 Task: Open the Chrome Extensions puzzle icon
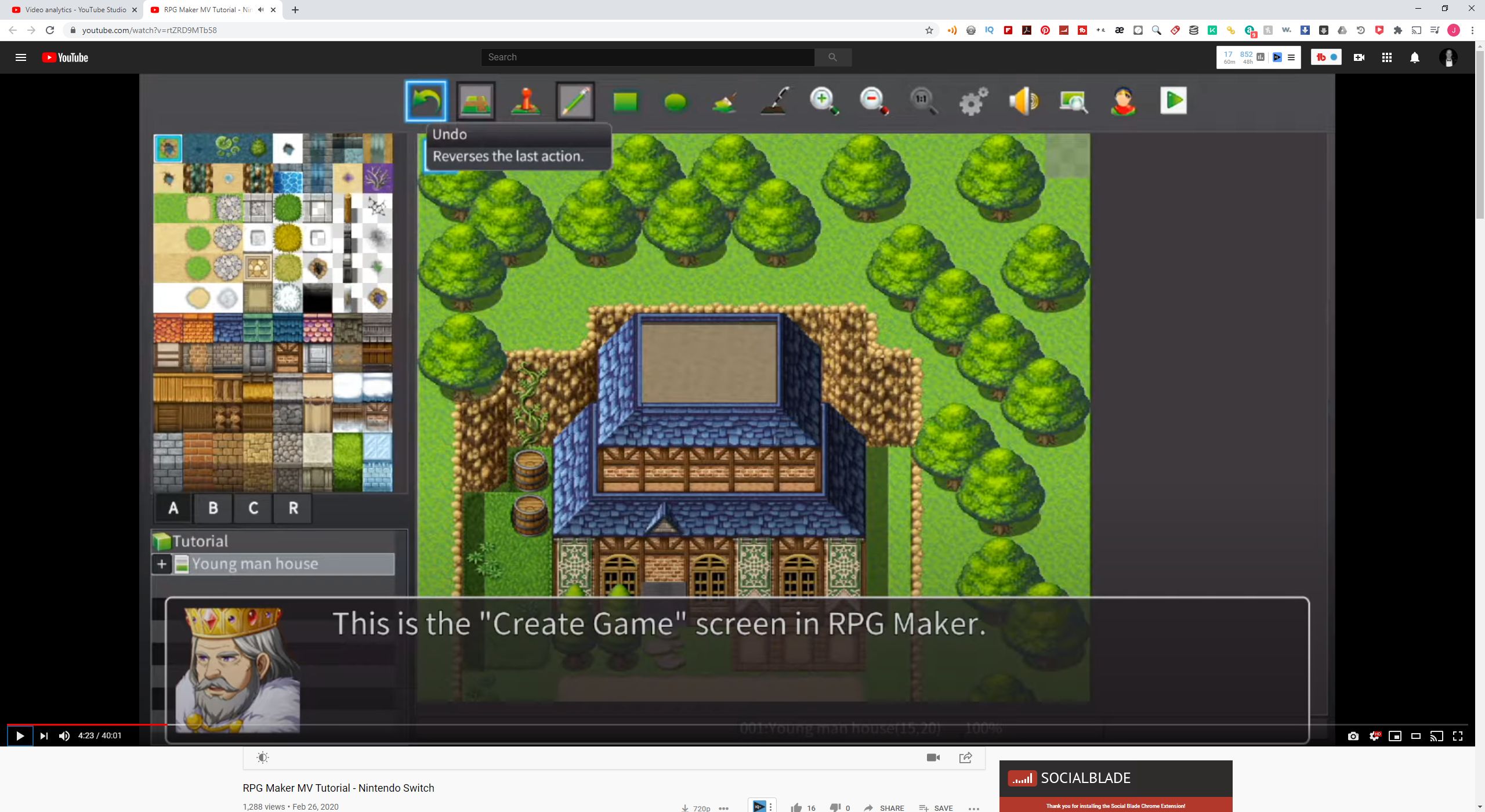coord(1398,30)
